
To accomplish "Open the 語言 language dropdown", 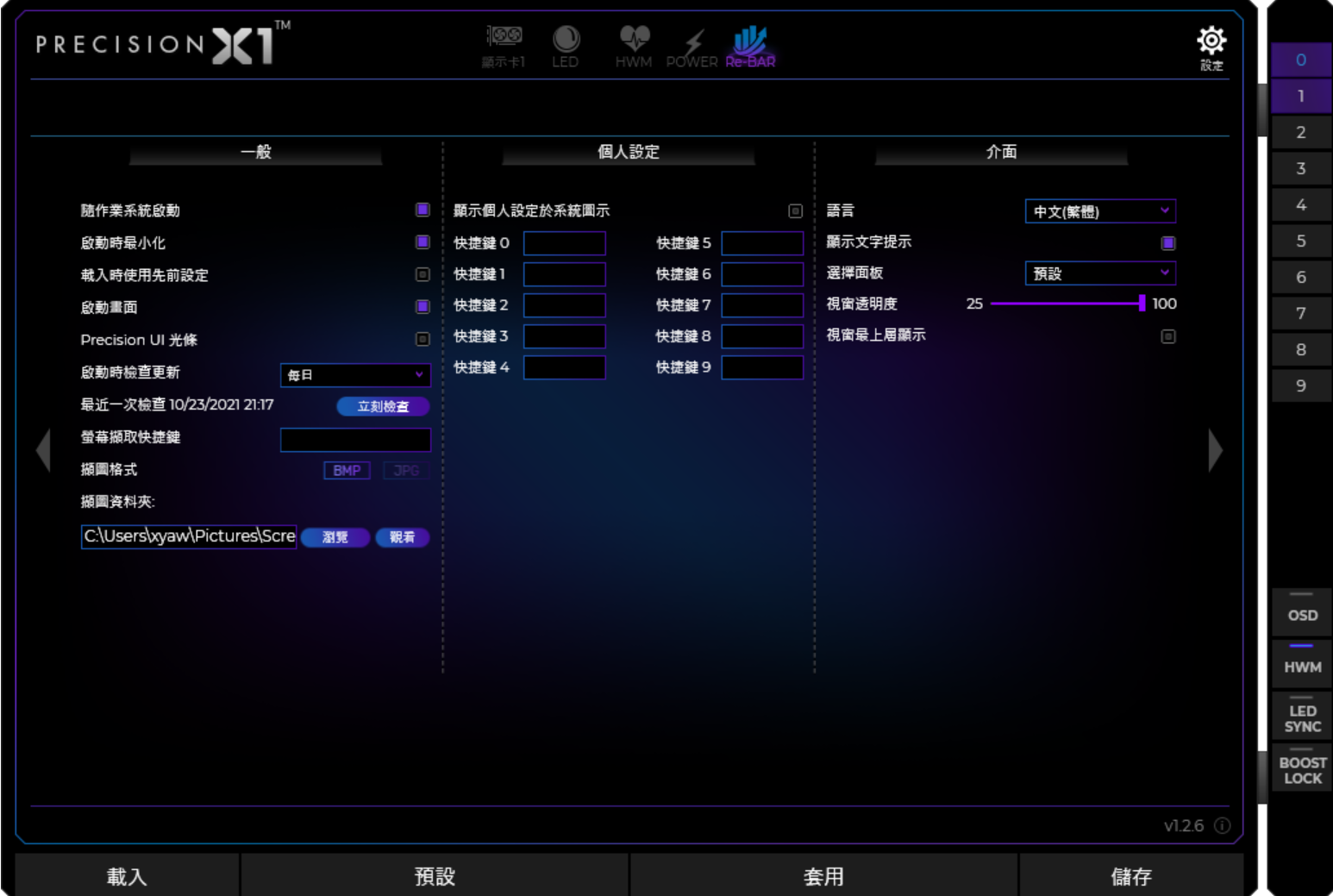I will tap(1100, 211).
